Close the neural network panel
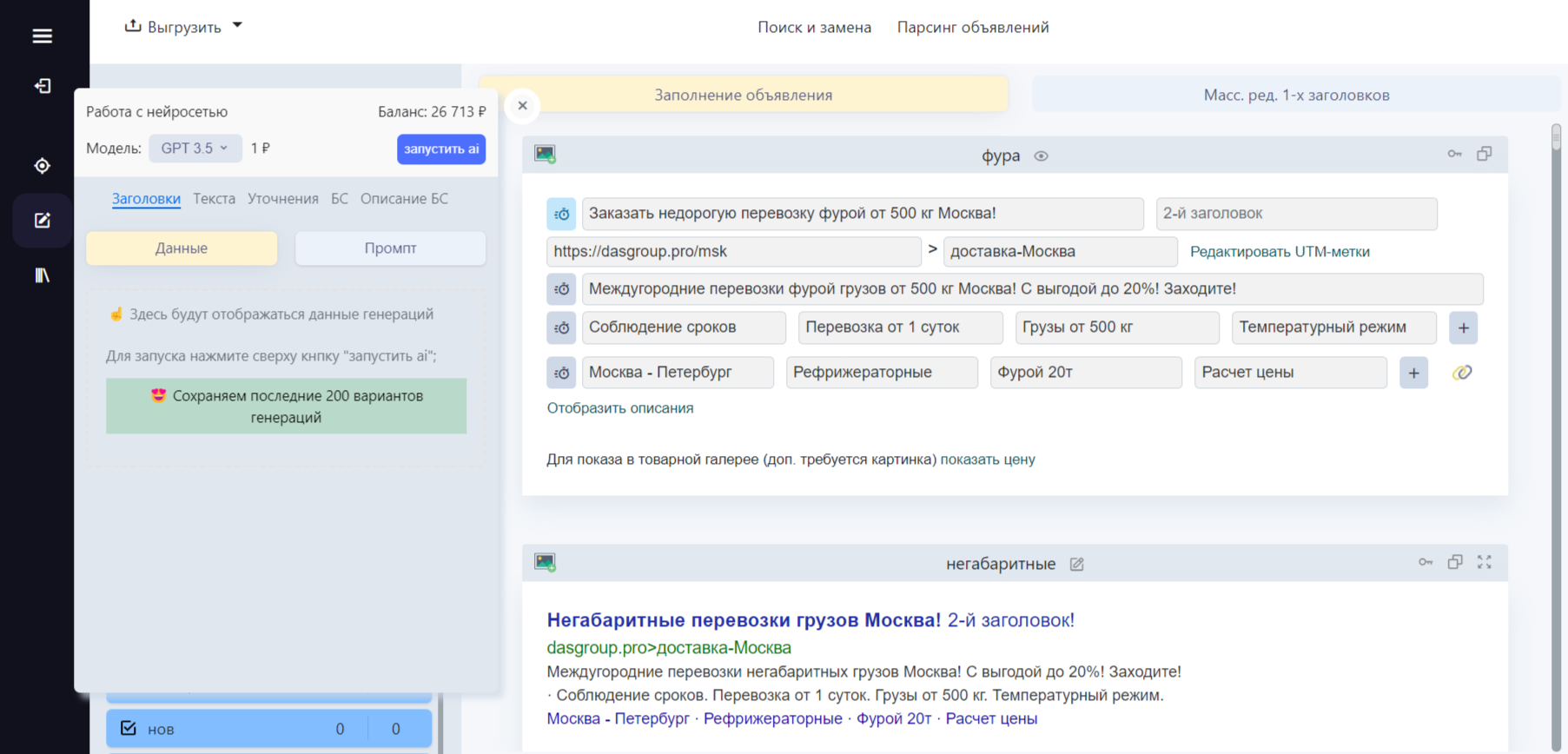Viewport: 1568px width, 754px height. pos(522,106)
